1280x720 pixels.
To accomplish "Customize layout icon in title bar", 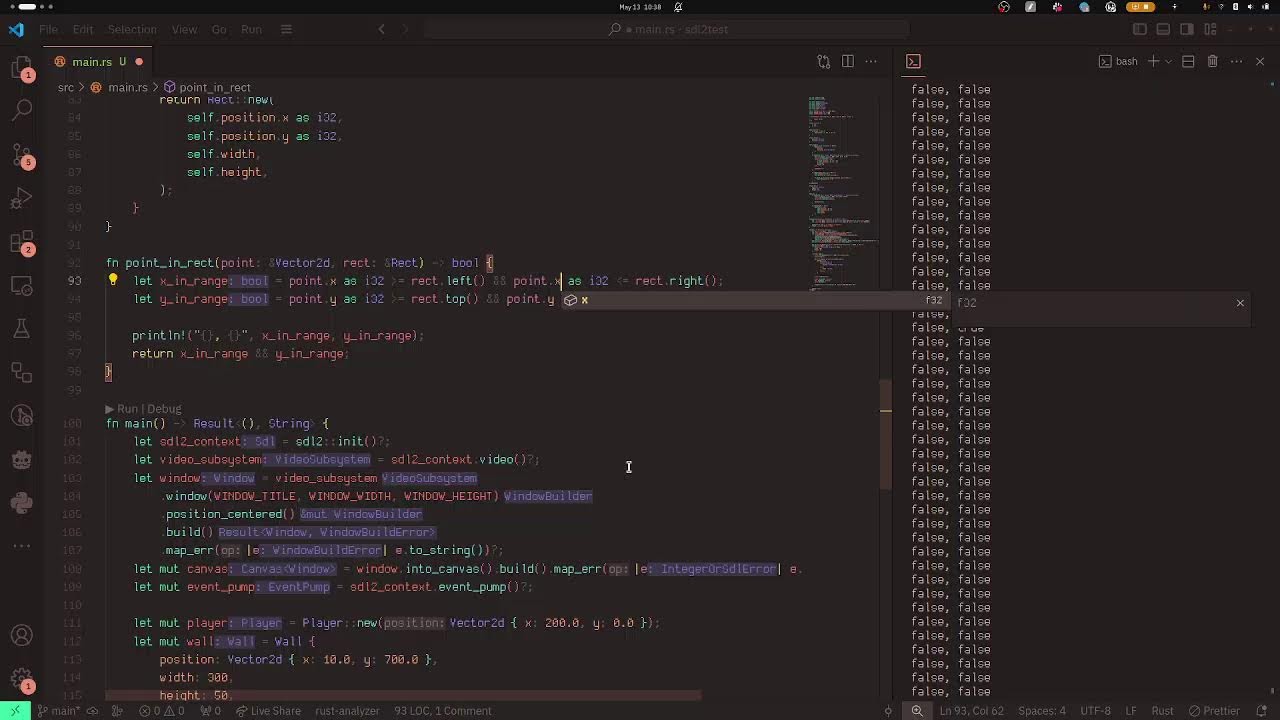I will tap(1211, 29).
